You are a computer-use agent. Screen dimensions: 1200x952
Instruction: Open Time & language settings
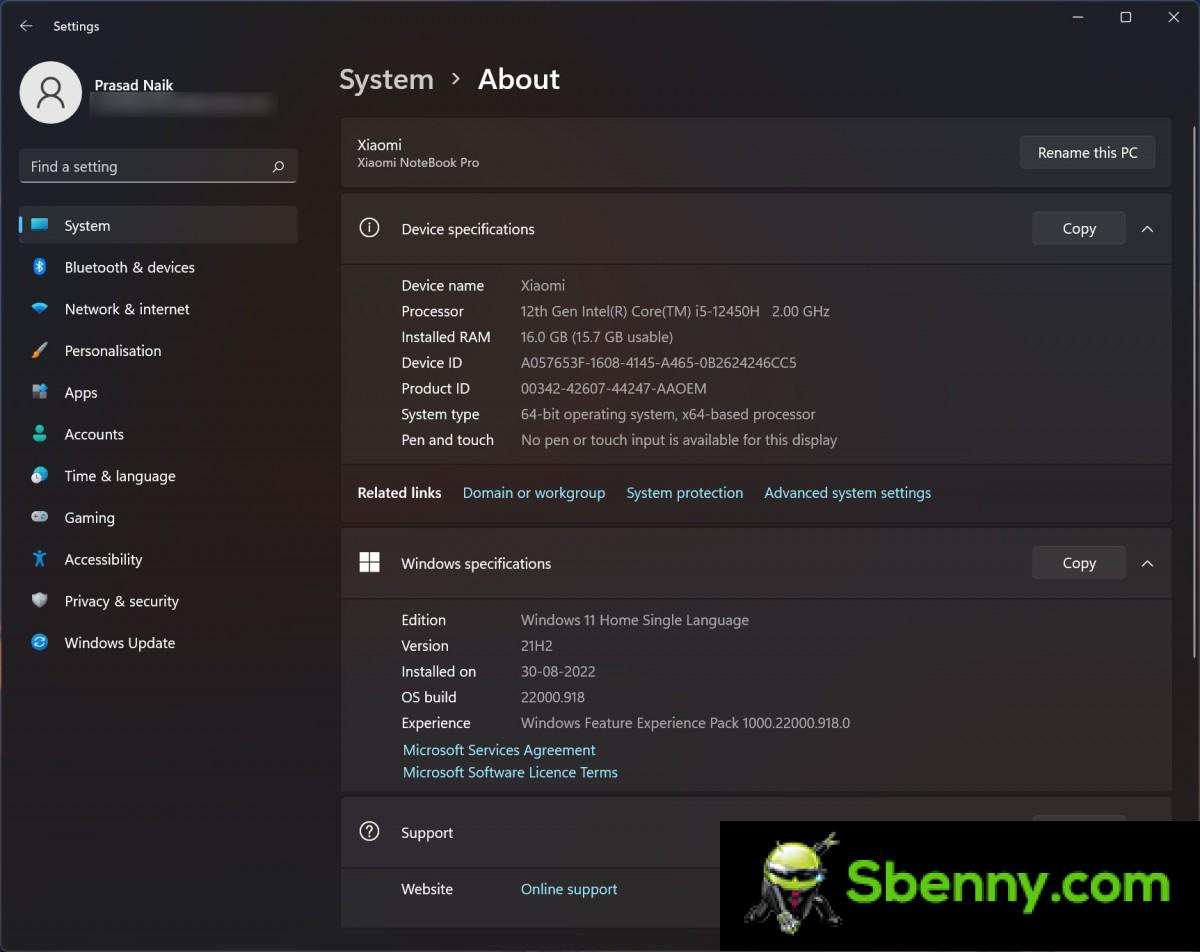(158, 476)
